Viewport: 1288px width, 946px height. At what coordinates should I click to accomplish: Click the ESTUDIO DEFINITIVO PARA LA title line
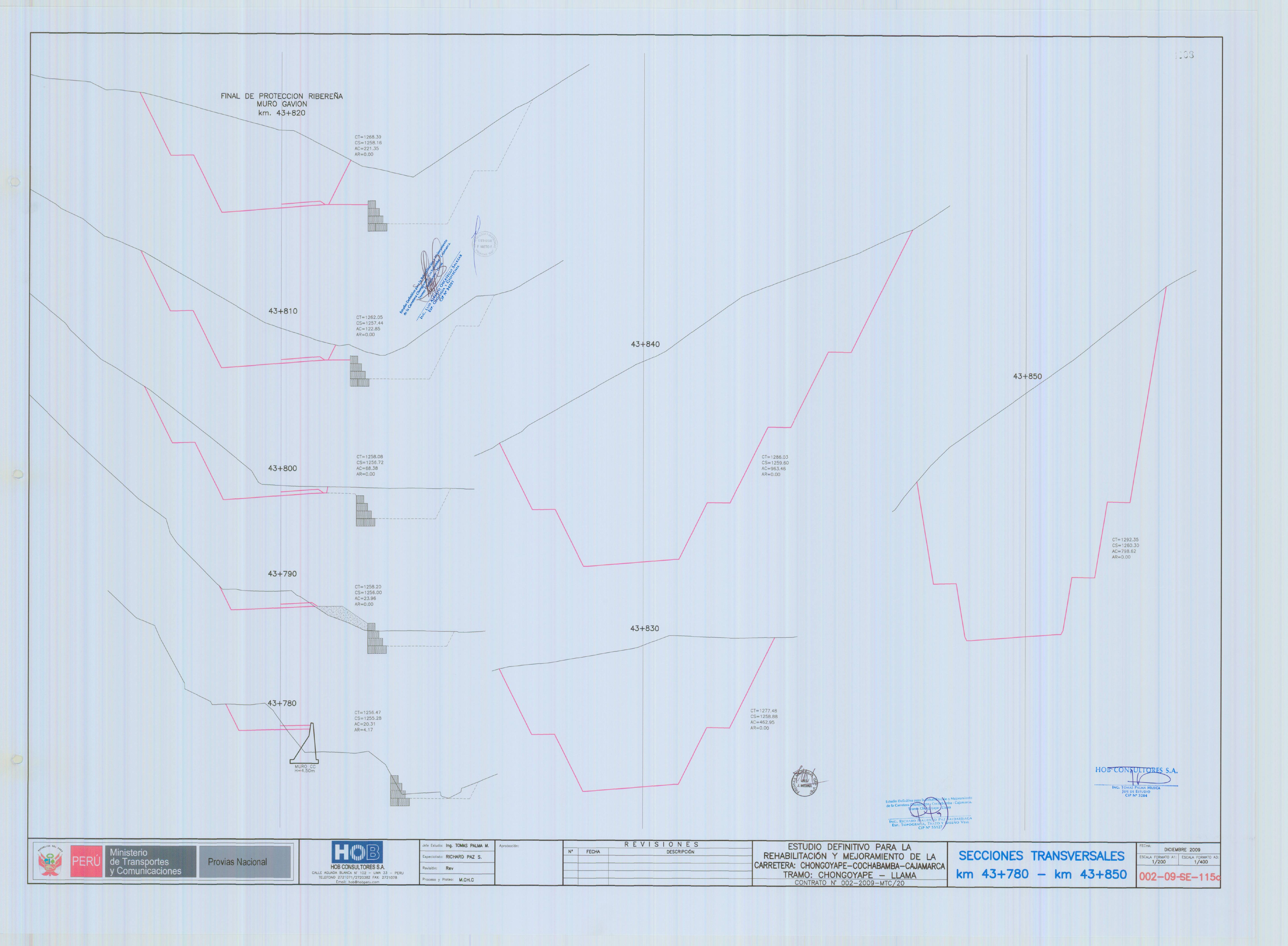coord(849,847)
